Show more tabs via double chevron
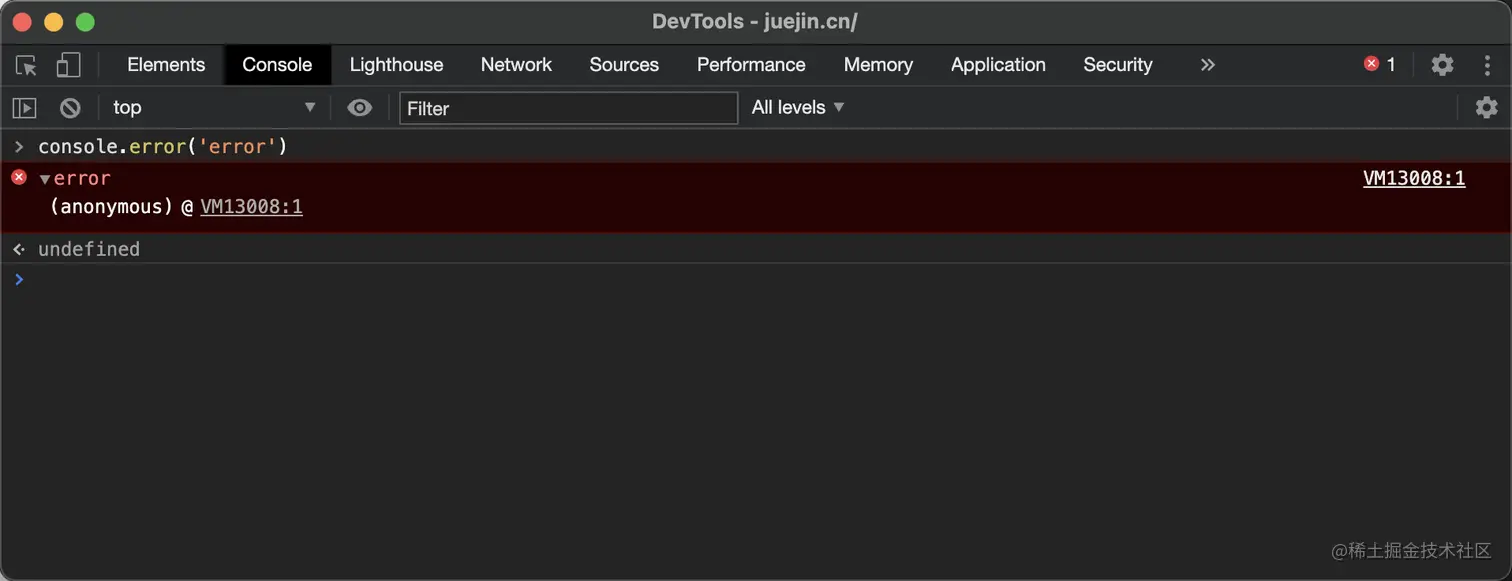1512x581 pixels. [x=1207, y=65]
